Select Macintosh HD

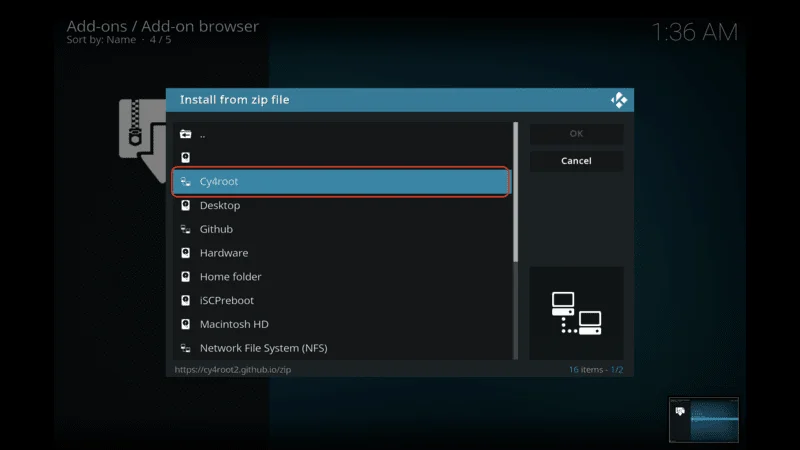[342, 324]
